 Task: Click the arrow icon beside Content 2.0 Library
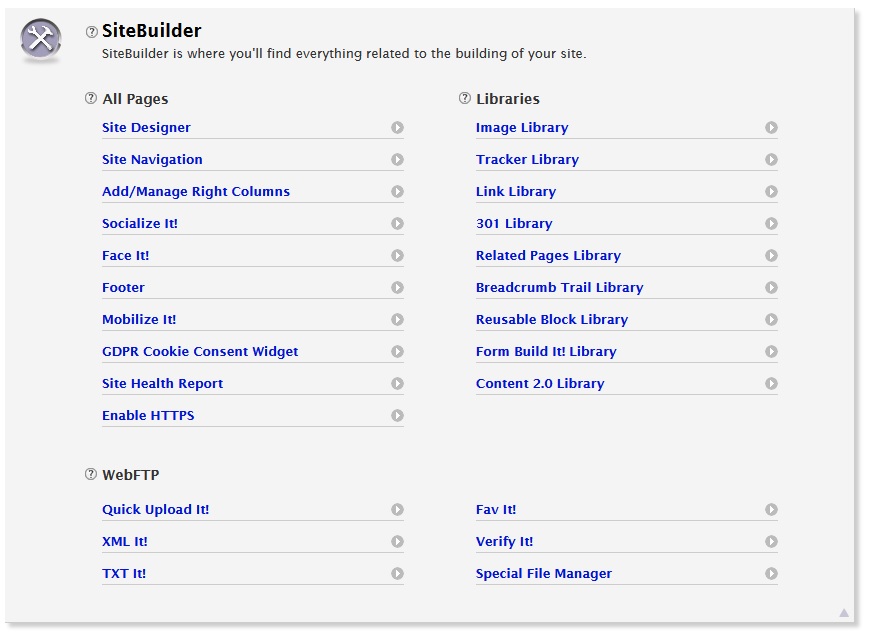coord(771,384)
